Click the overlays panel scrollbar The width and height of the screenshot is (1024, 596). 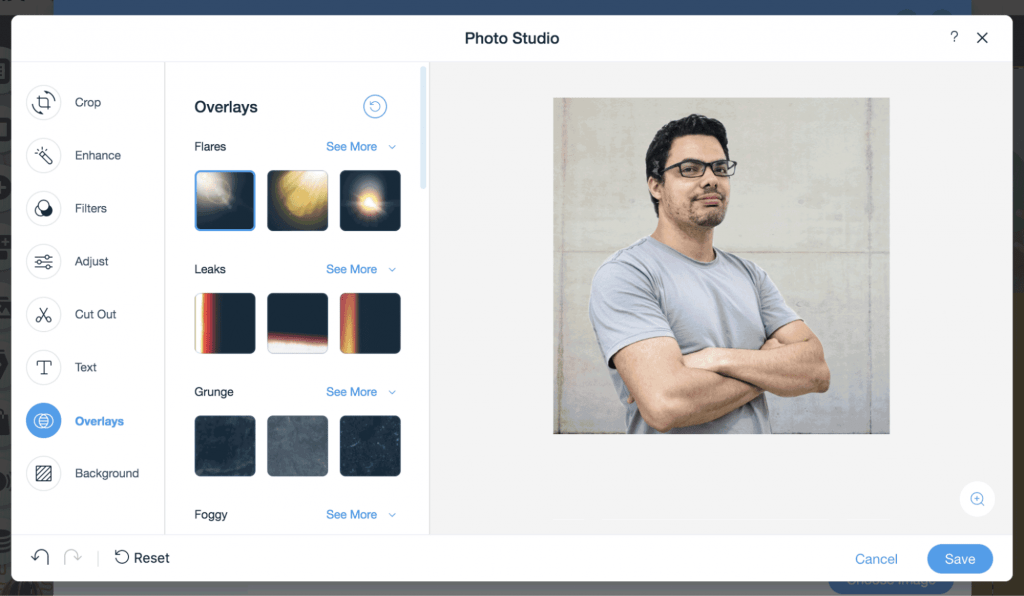(423, 127)
